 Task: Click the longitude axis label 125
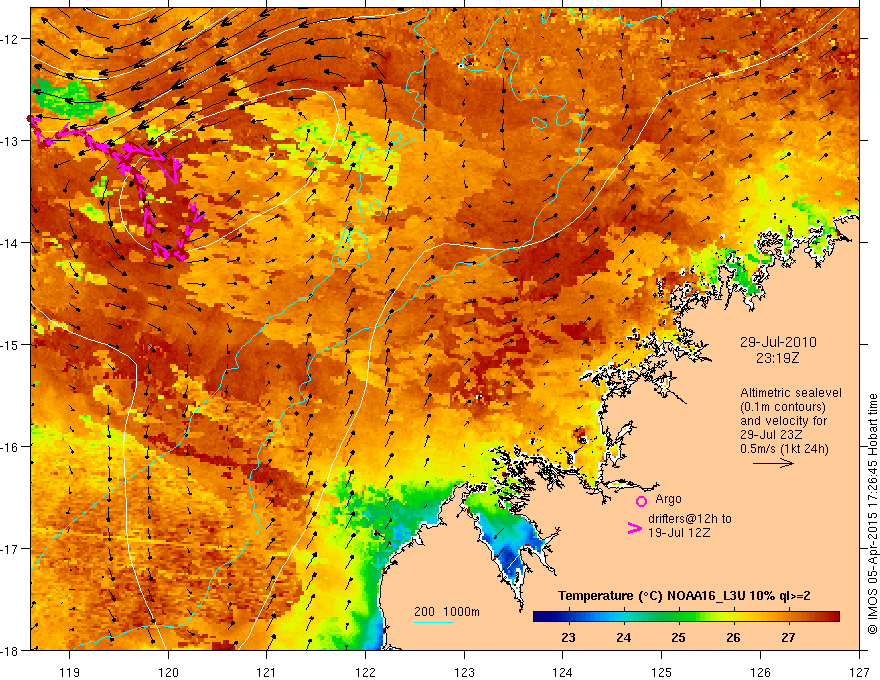(662, 672)
